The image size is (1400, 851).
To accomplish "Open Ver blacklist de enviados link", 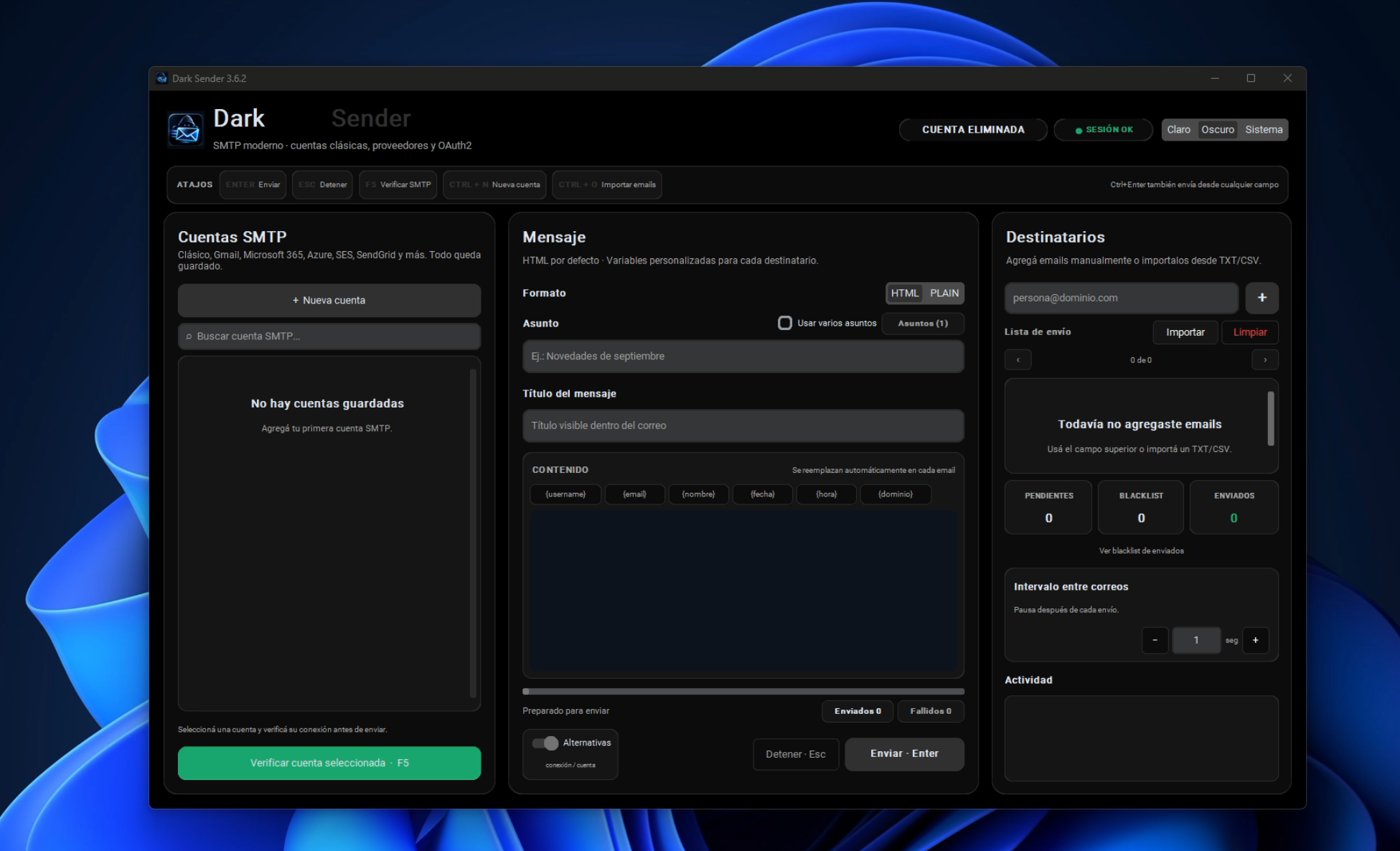I will pos(1141,551).
